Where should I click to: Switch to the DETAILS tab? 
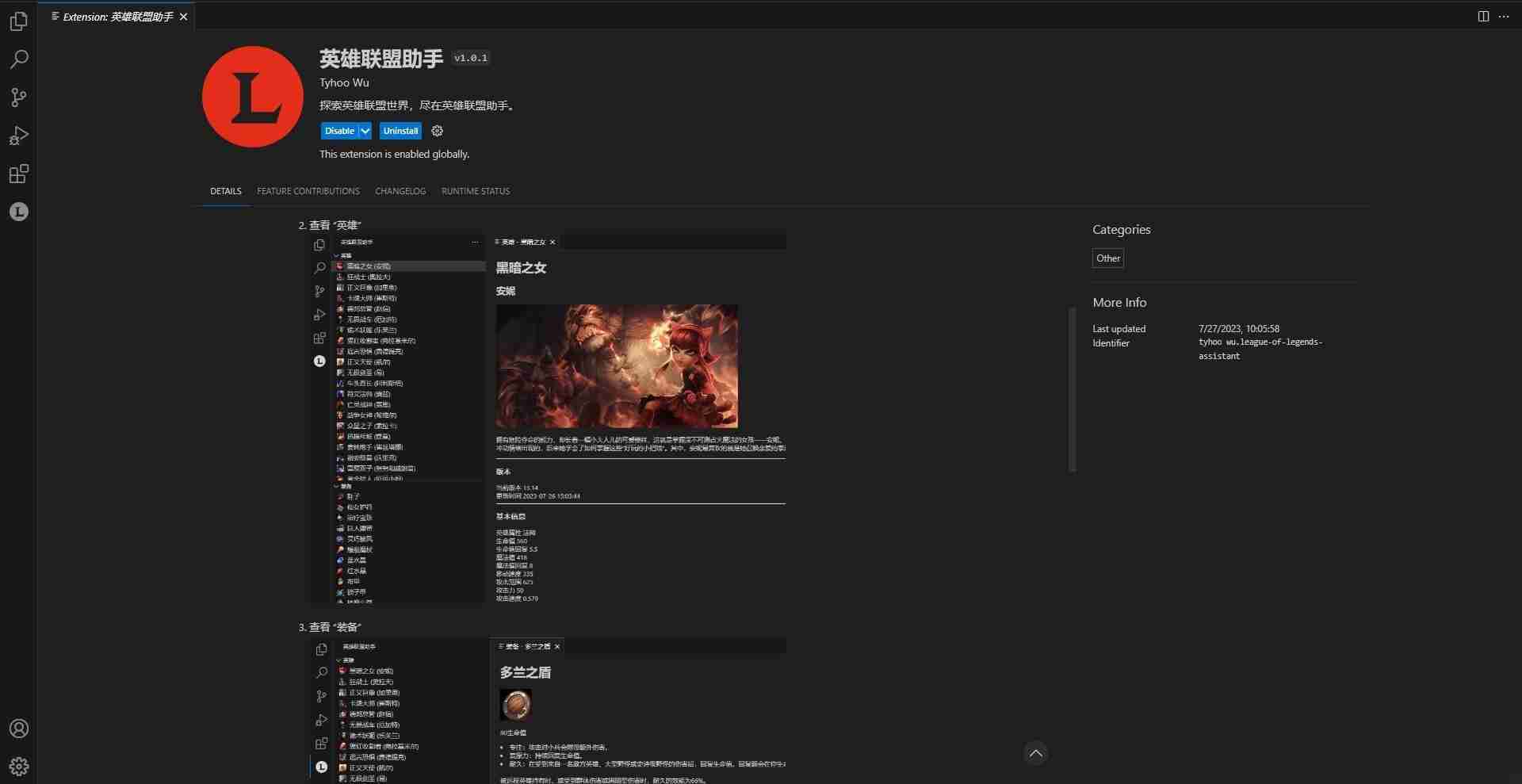click(x=226, y=191)
